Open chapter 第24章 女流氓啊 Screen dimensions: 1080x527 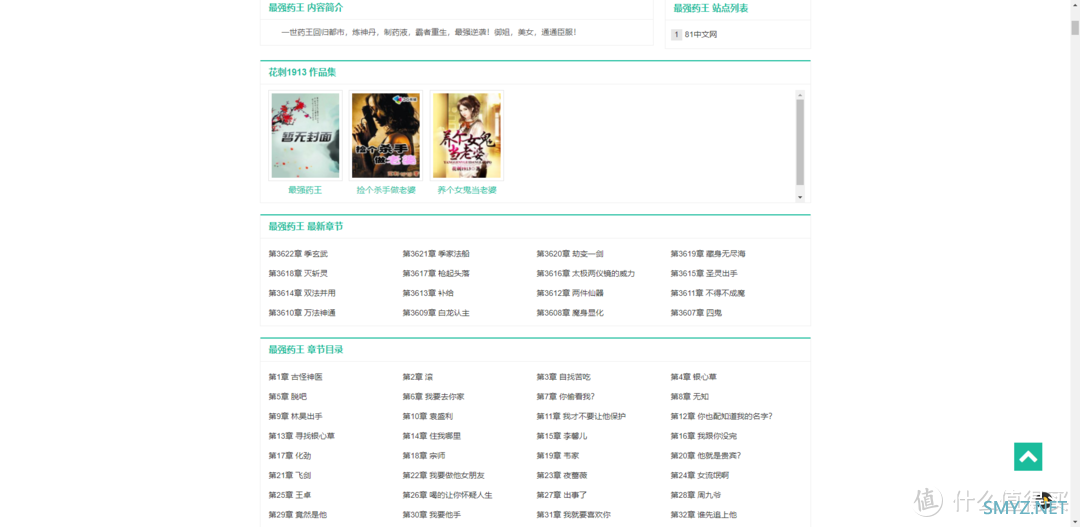[700, 475]
